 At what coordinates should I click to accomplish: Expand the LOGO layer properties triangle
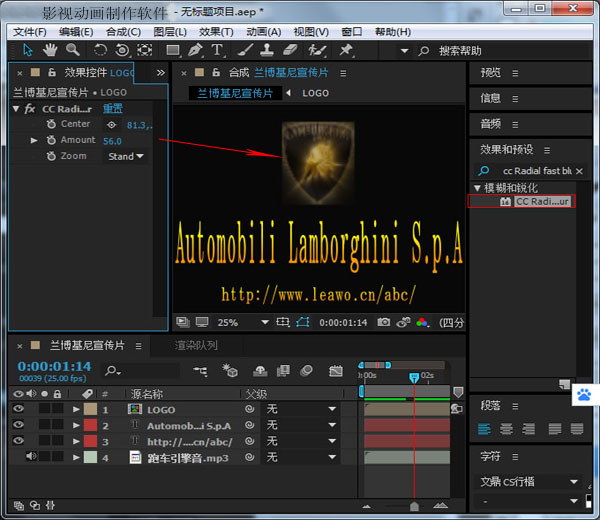tap(76, 409)
